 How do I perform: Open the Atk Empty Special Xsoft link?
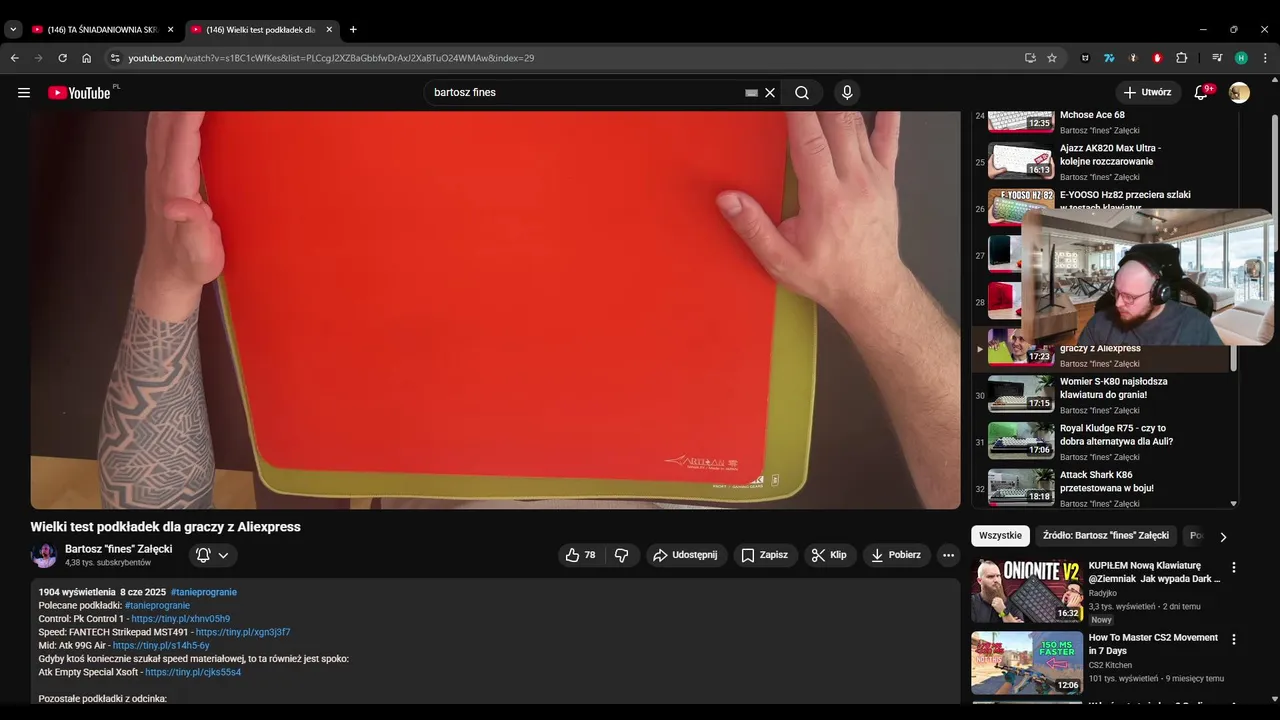point(193,672)
